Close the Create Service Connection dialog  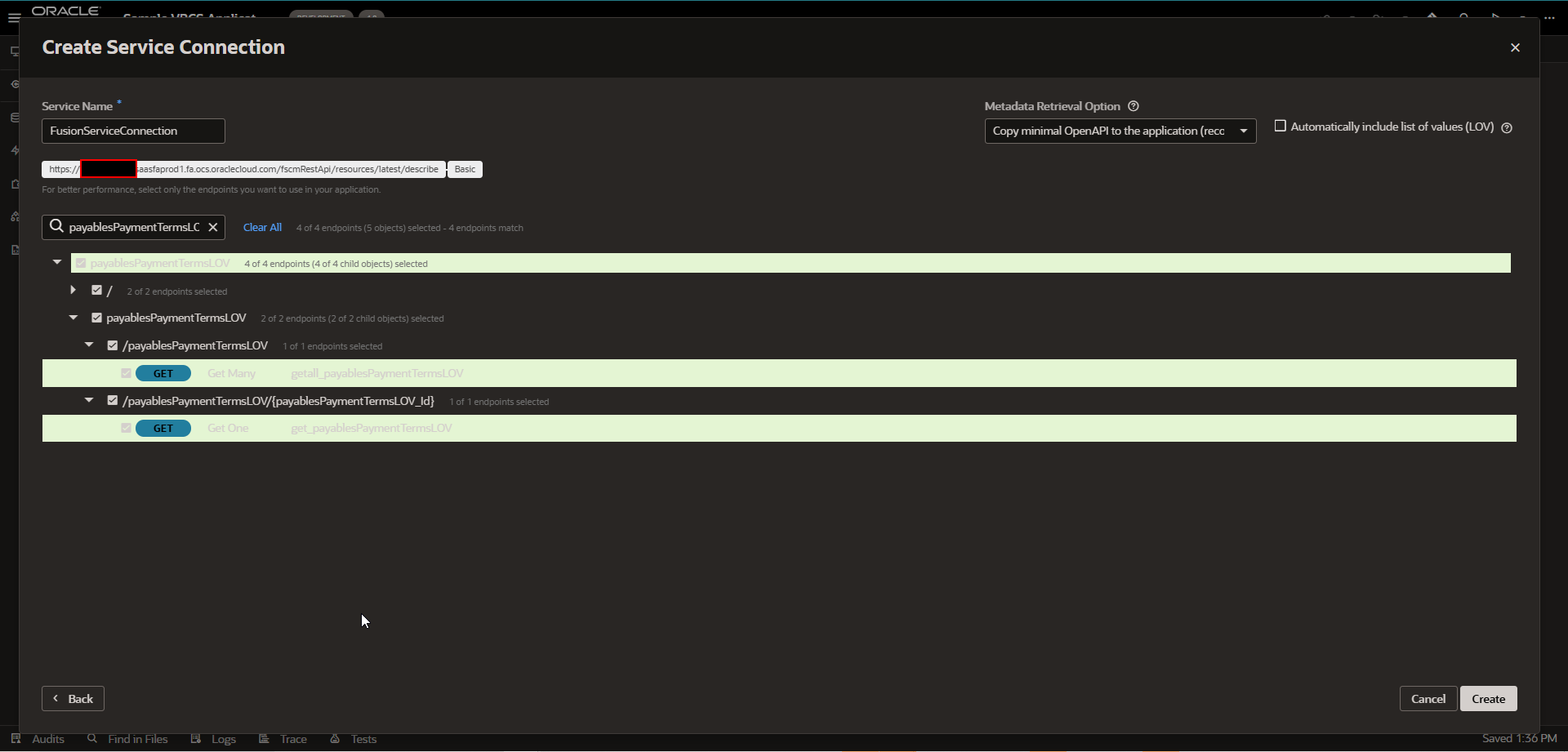[x=1515, y=48]
